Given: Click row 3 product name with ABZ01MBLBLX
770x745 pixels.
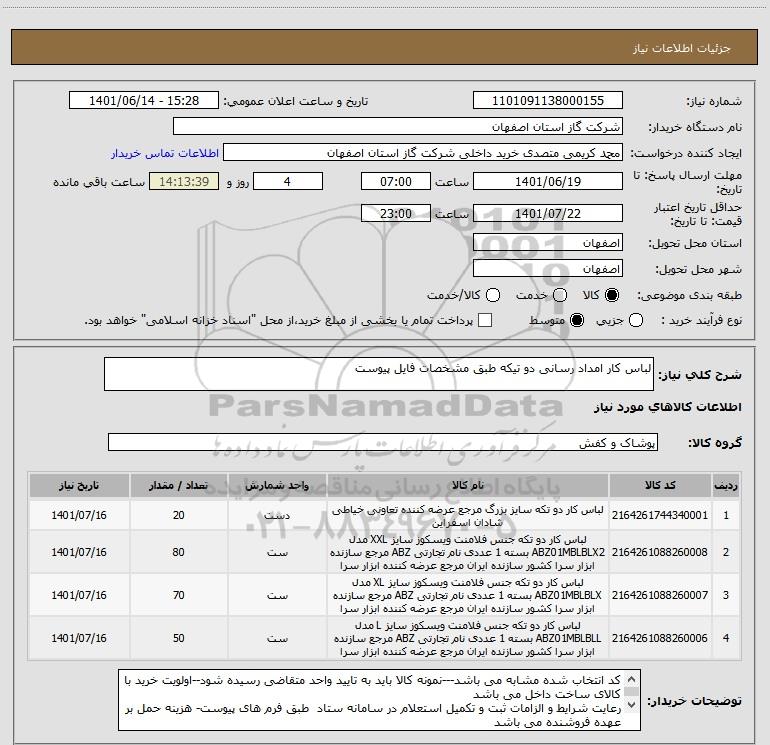Looking at the screenshot, I should coord(468,595).
